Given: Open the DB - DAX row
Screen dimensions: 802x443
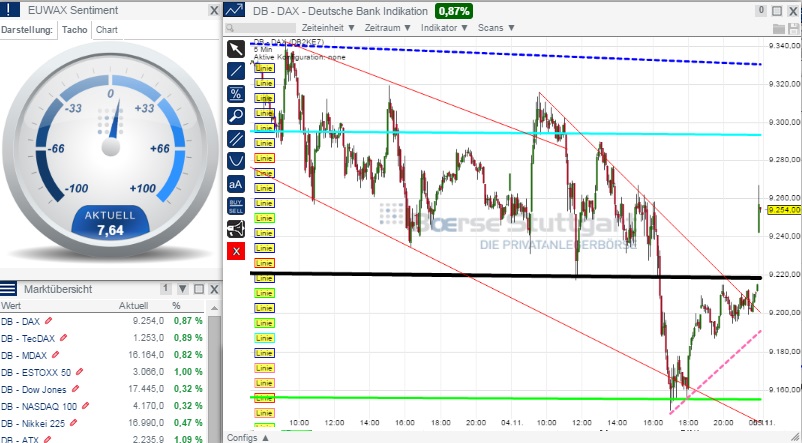Looking at the screenshot, I should coord(102,321).
